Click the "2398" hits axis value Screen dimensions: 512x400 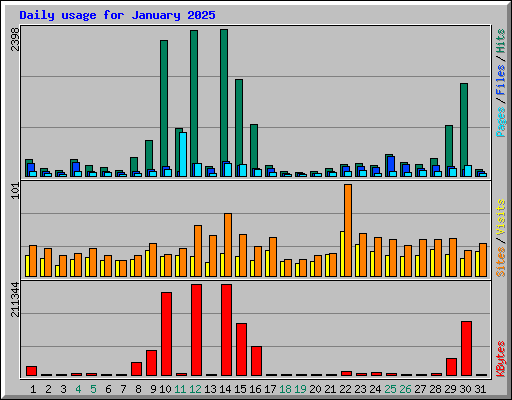click(x=15, y=39)
